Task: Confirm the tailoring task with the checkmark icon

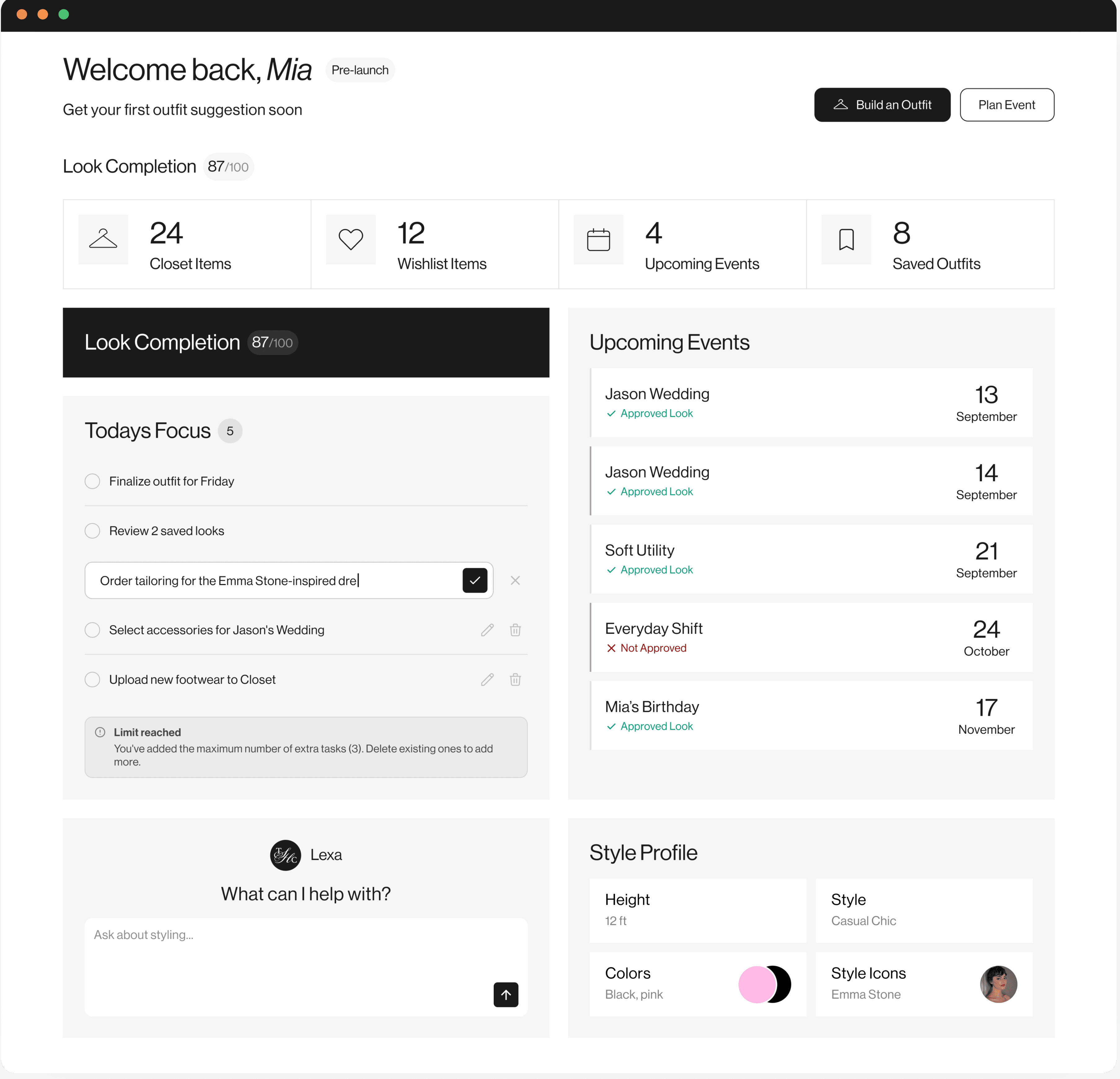Action: click(x=475, y=580)
